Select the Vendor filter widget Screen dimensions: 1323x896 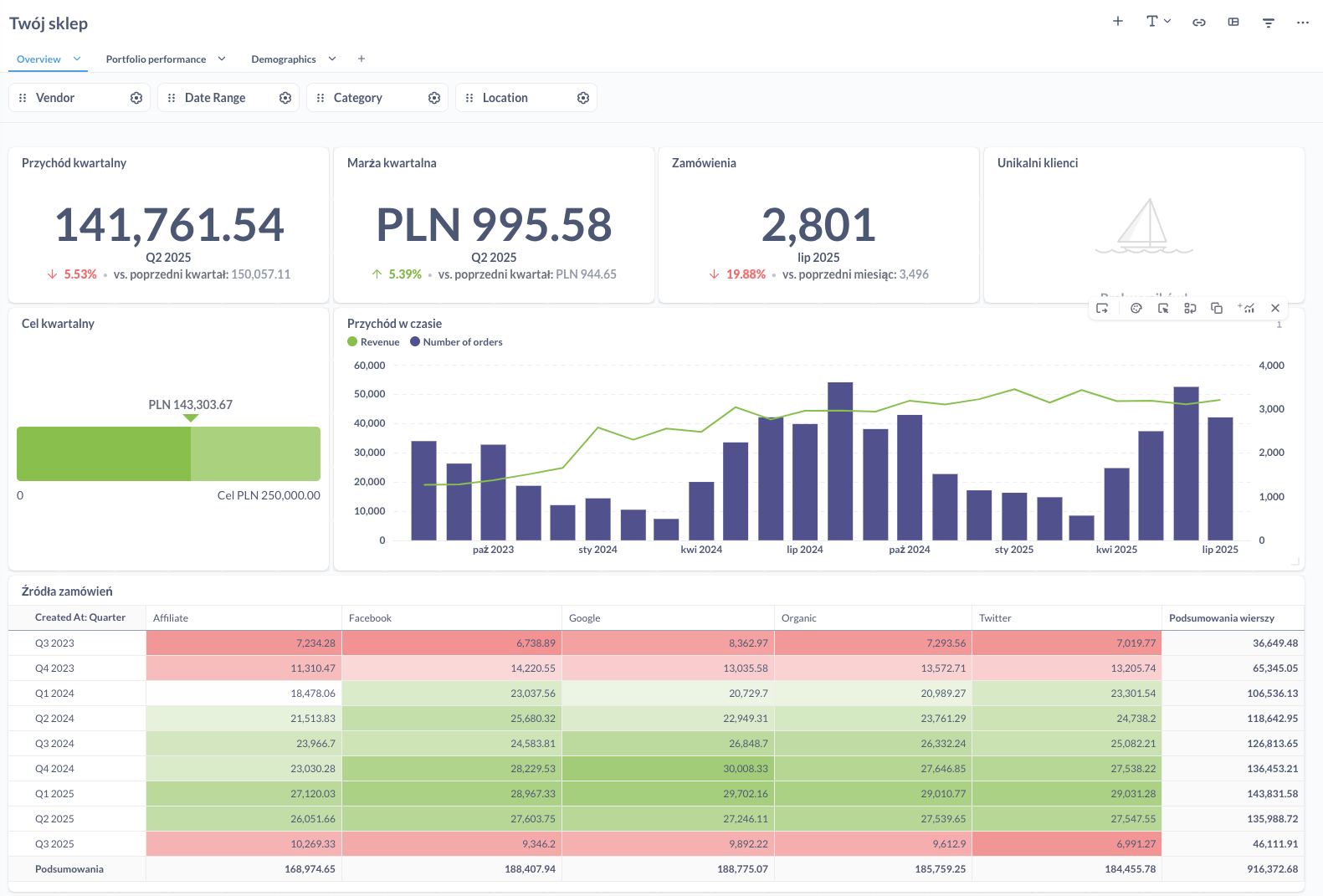pyautogui.click(x=79, y=98)
